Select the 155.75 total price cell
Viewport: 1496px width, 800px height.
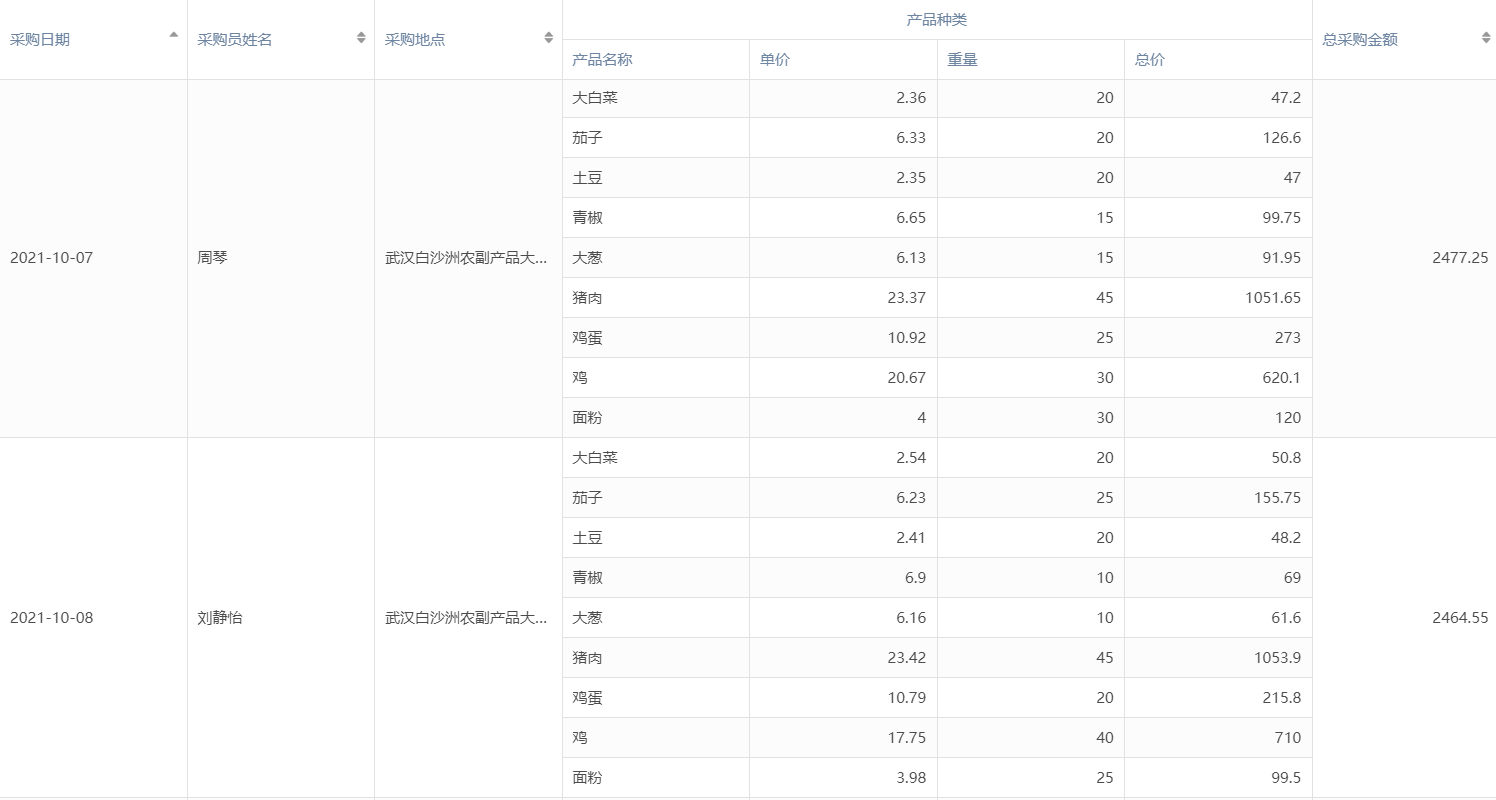tap(1271, 498)
